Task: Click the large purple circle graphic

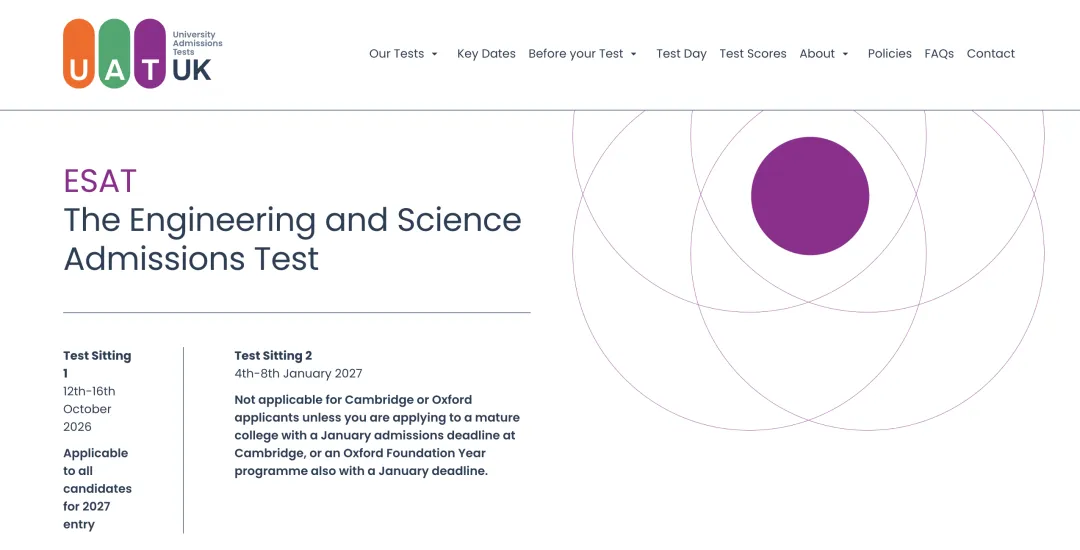Action: click(810, 196)
